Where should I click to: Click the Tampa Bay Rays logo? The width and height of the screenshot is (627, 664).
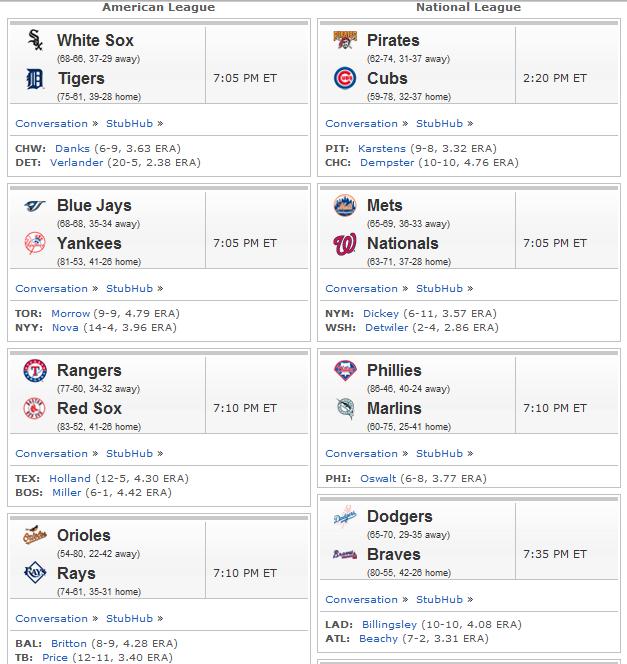(x=35, y=573)
